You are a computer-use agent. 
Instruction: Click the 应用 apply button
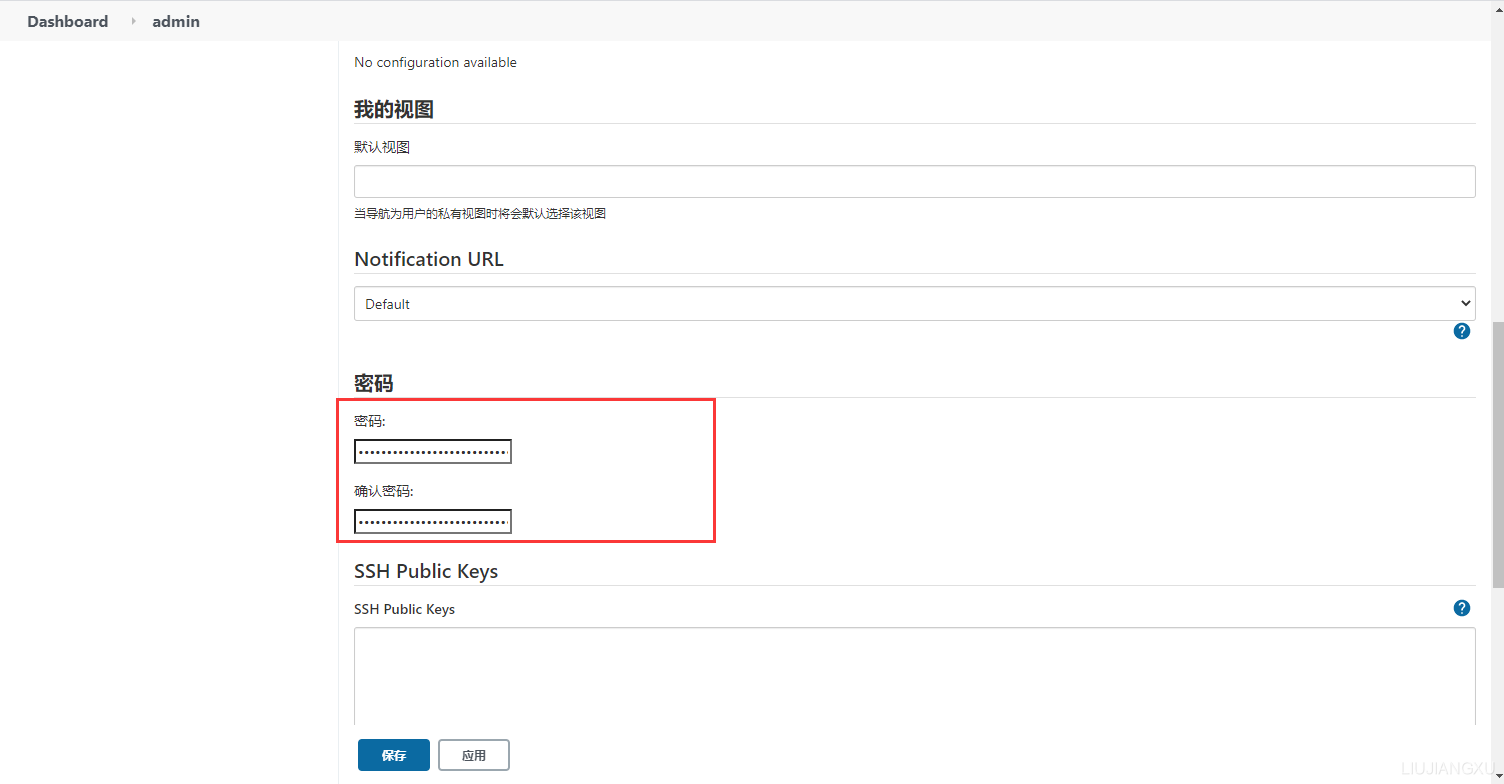474,755
